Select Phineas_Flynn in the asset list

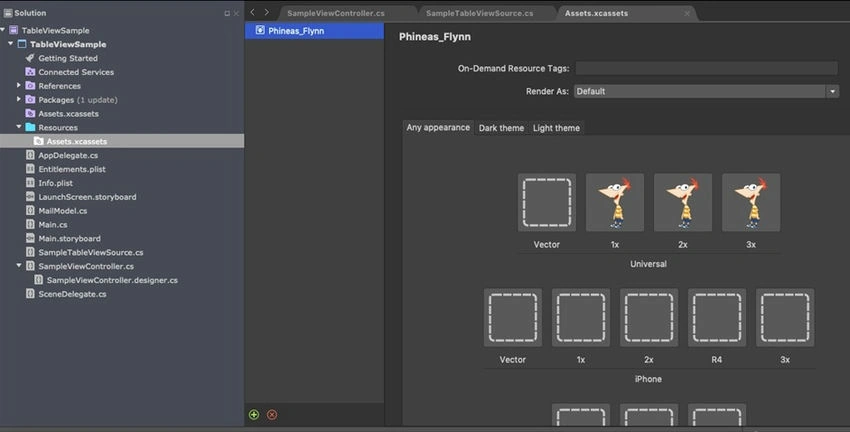314,31
